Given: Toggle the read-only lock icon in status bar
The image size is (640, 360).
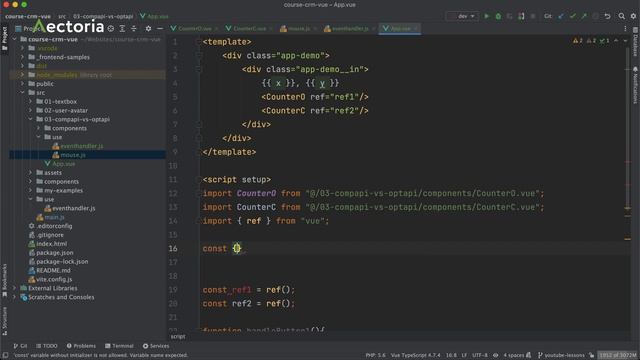Looking at the screenshot, I should point(591,355).
